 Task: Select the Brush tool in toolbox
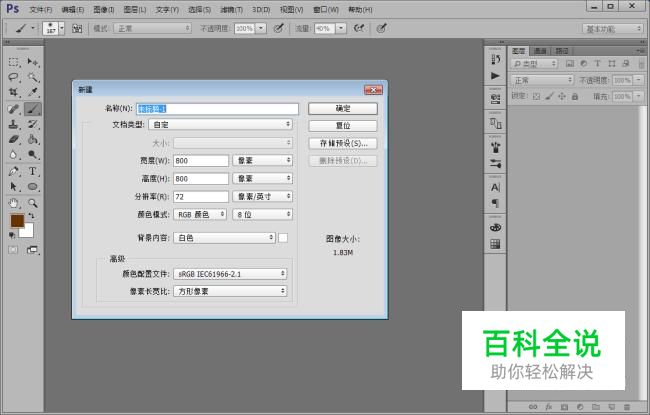click(x=32, y=109)
